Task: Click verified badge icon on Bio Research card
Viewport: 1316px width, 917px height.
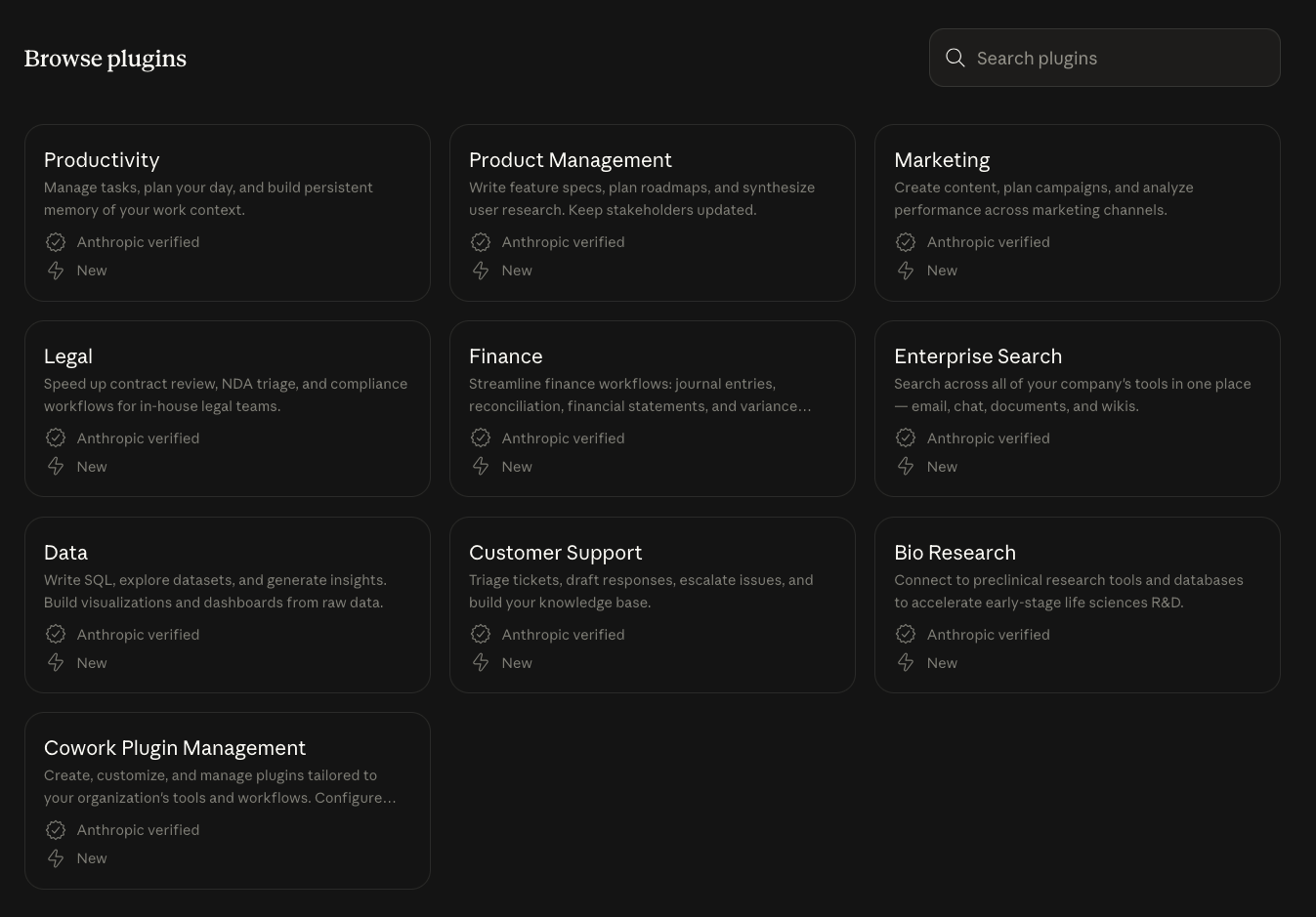Action: 906,635
